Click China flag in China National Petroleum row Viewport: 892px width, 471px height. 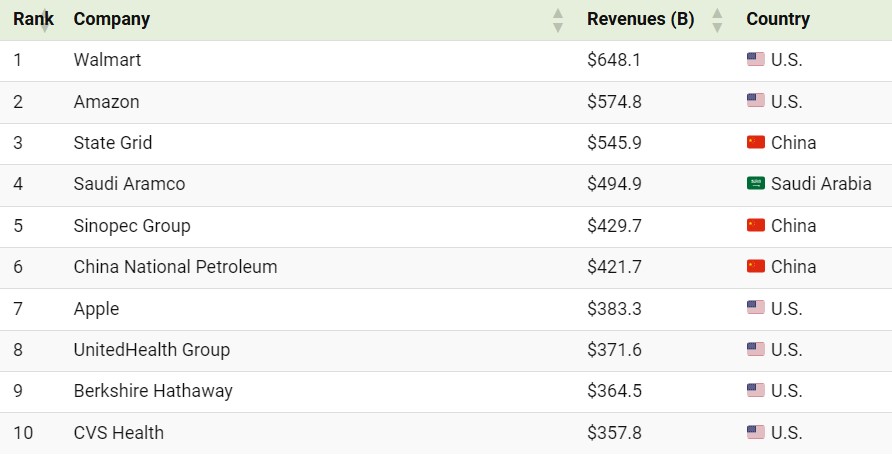tap(755, 266)
